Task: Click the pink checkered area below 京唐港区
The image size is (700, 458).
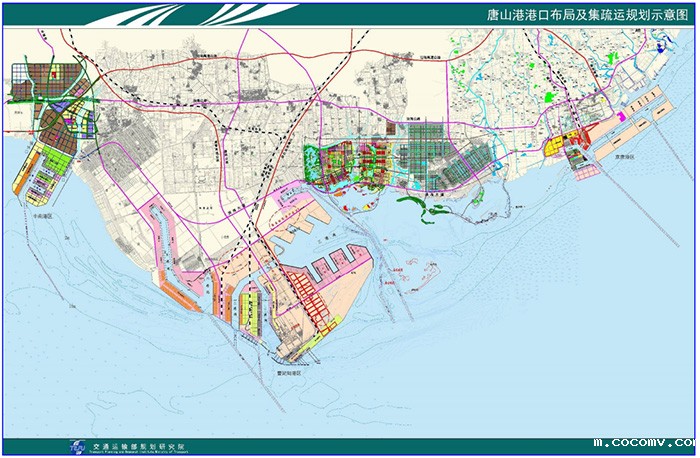Action: click(585, 170)
